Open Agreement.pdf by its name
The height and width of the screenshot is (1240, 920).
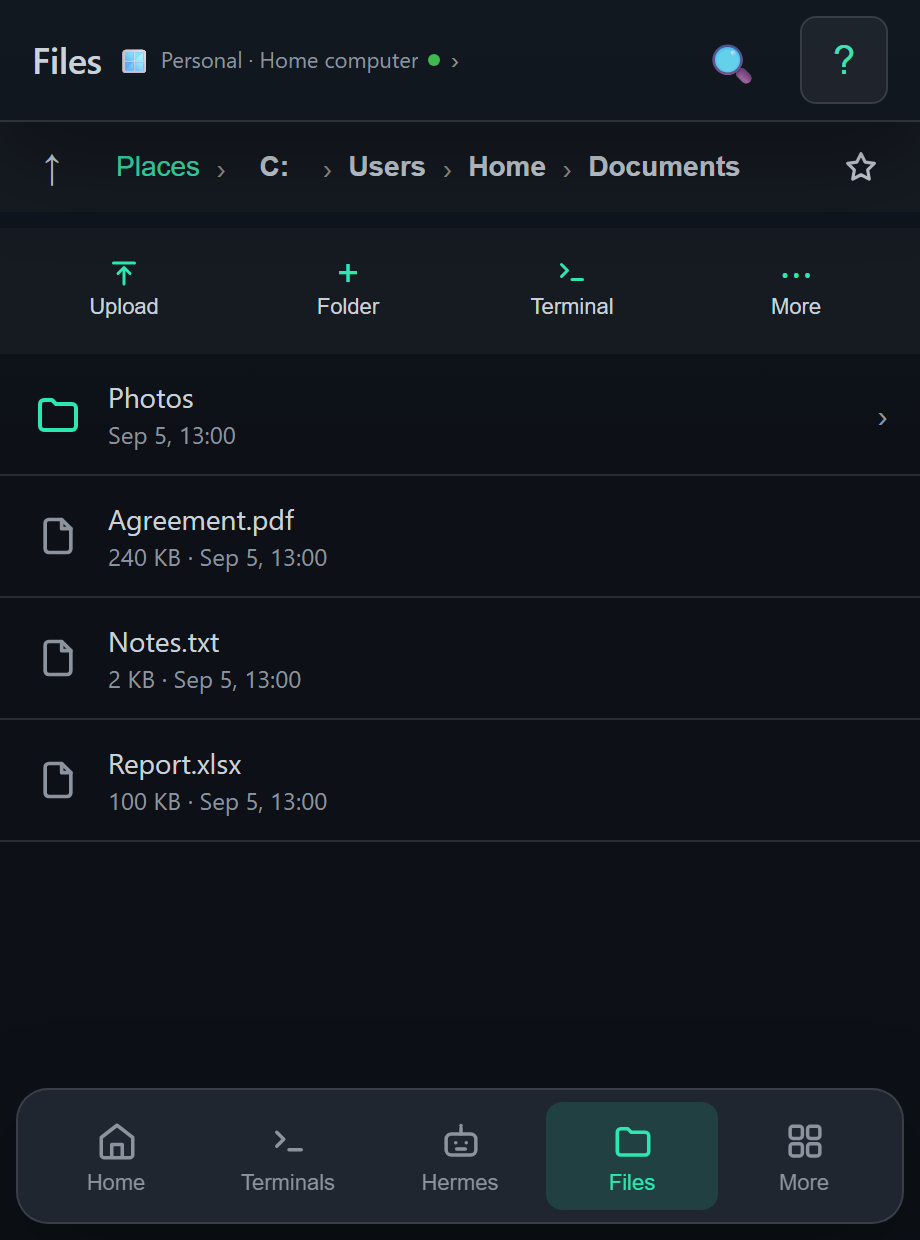pos(201,521)
